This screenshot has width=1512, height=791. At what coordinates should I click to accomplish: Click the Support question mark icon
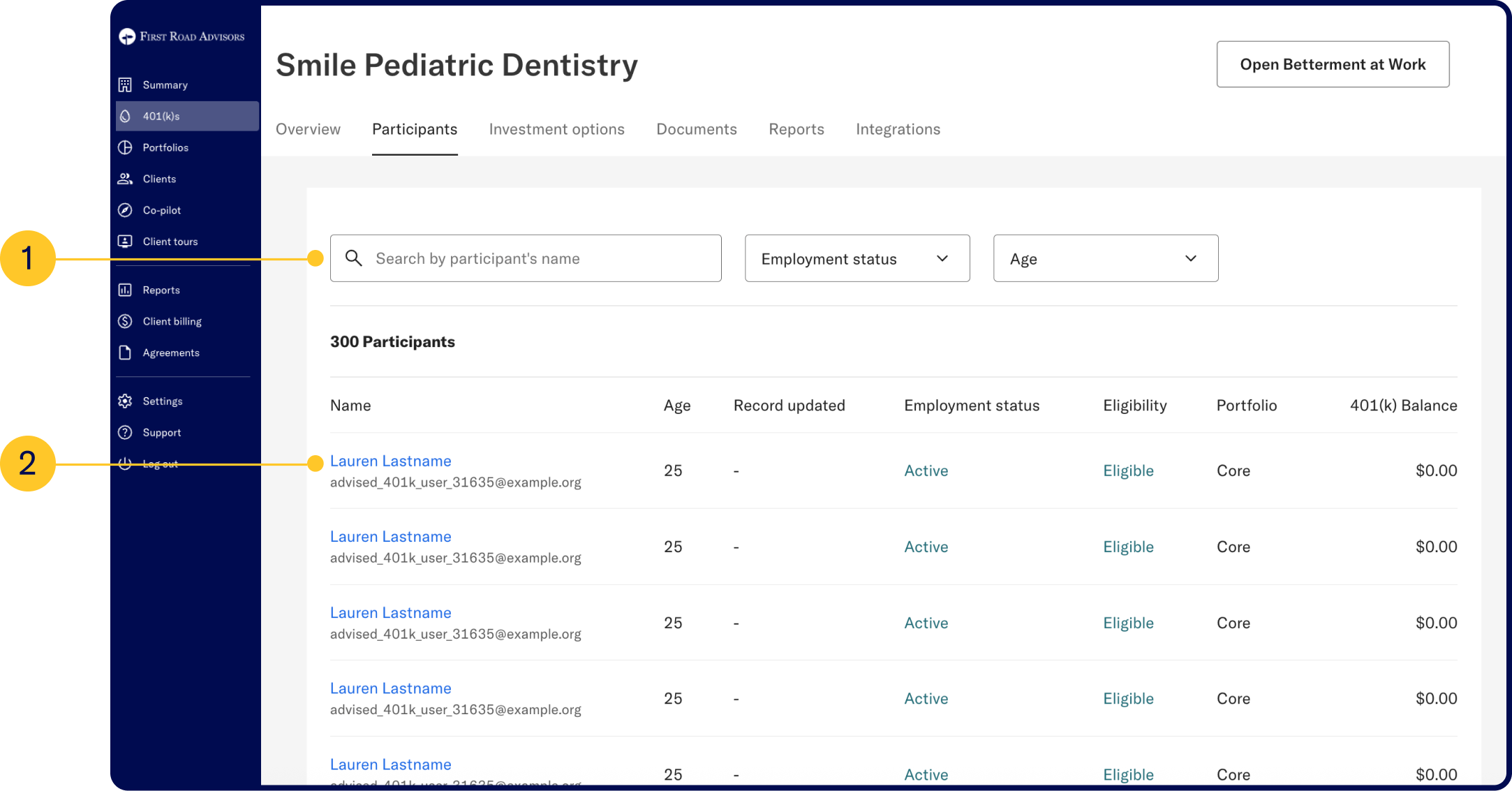coord(125,432)
